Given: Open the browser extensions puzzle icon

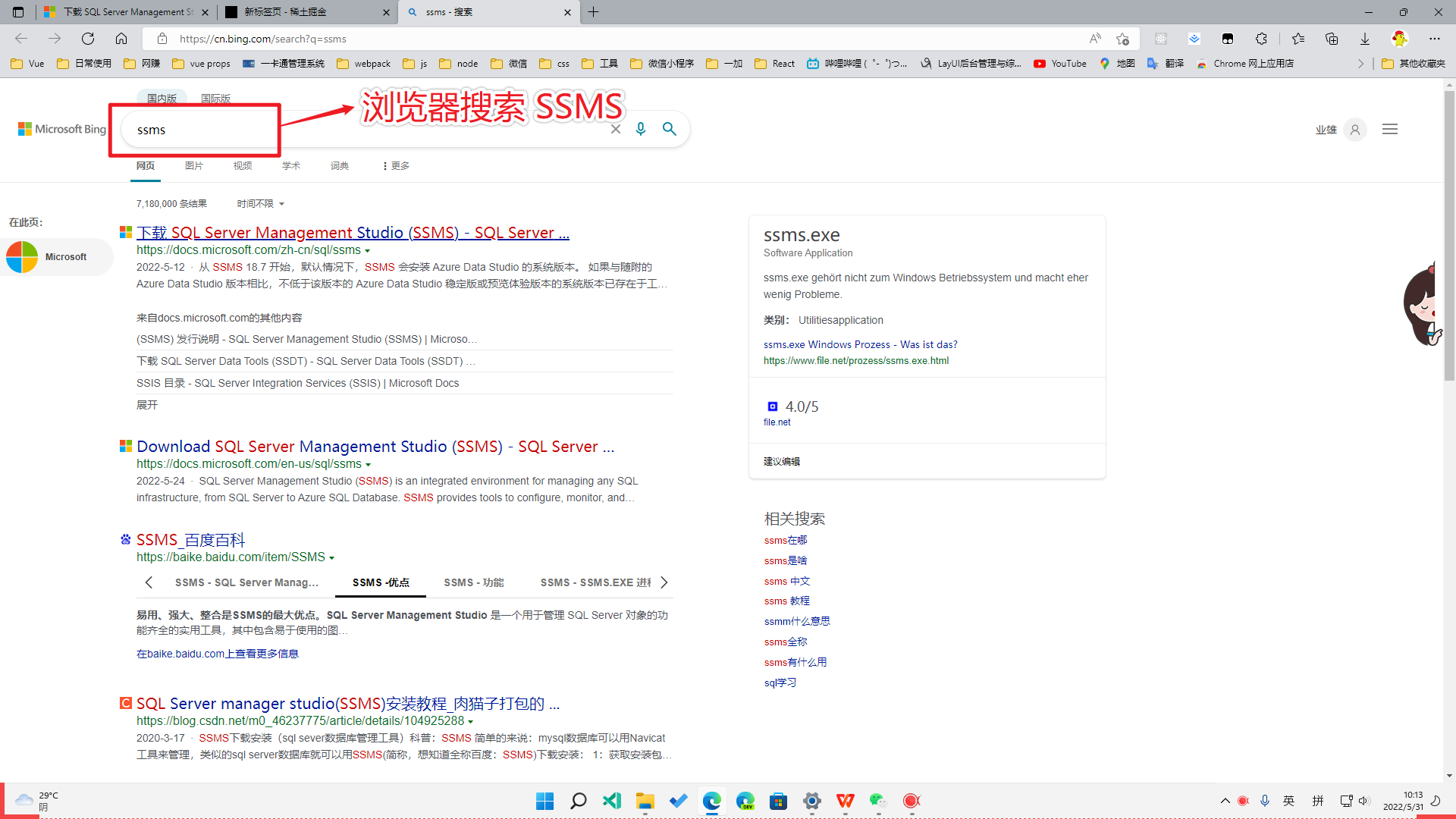Looking at the screenshot, I should tap(1261, 39).
